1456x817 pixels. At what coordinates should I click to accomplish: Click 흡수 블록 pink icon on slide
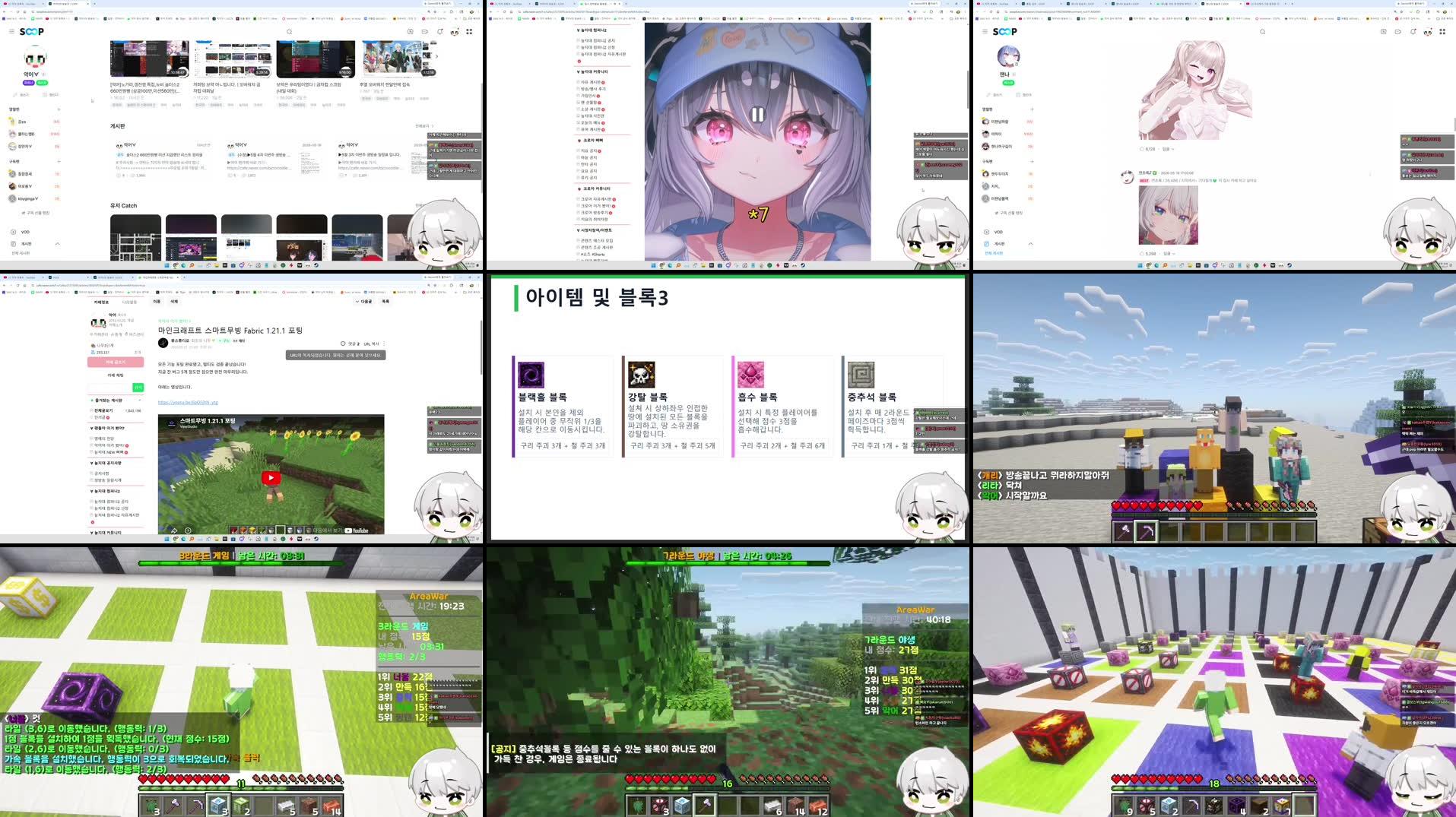pos(750,375)
